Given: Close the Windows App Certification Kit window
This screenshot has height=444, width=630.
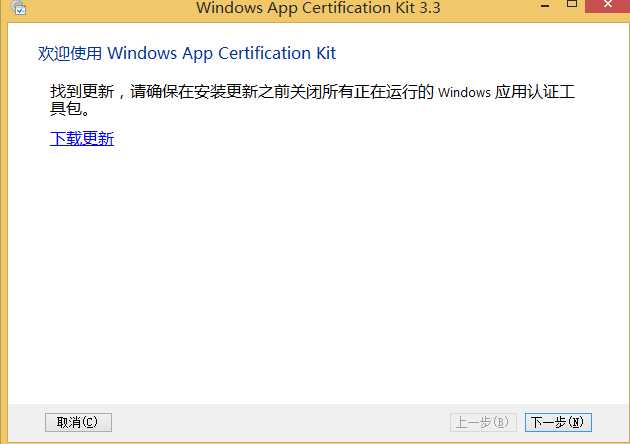Looking at the screenshot, I should pyautogui.click(x=607, y=6).
